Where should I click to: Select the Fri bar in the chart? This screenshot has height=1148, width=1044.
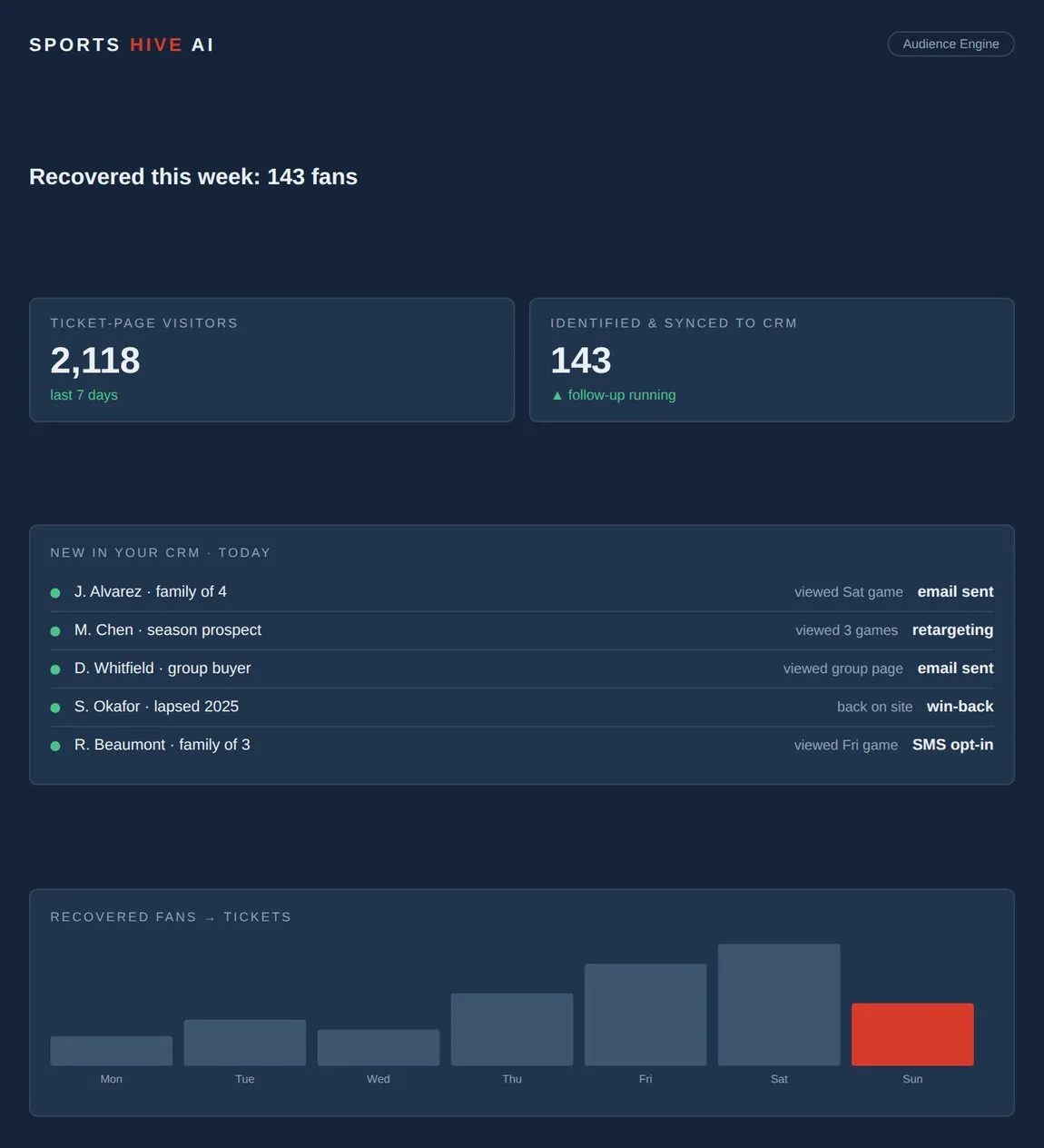pyautogui.click(x=645, y=1014)
